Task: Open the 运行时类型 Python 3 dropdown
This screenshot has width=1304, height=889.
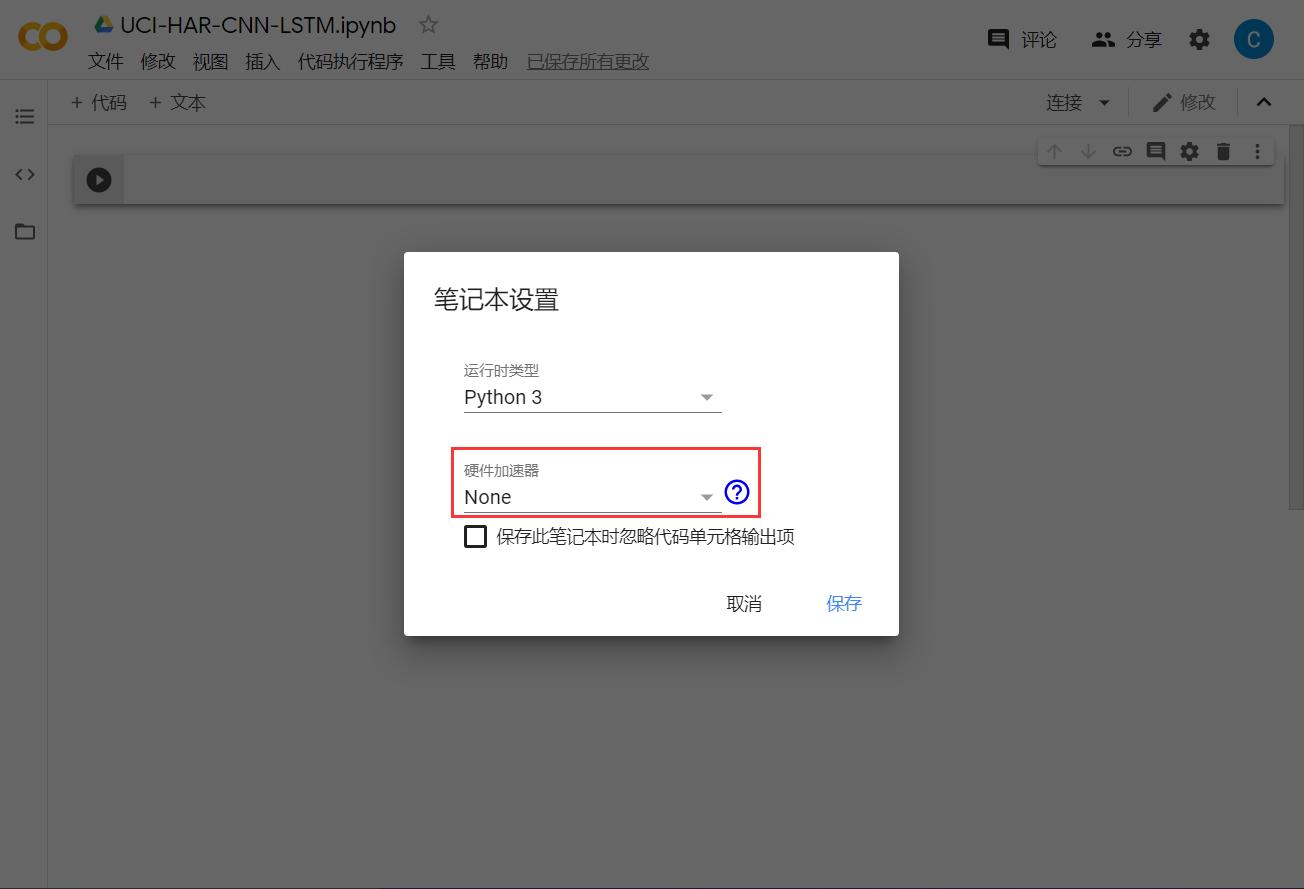Action: (592, 397)
